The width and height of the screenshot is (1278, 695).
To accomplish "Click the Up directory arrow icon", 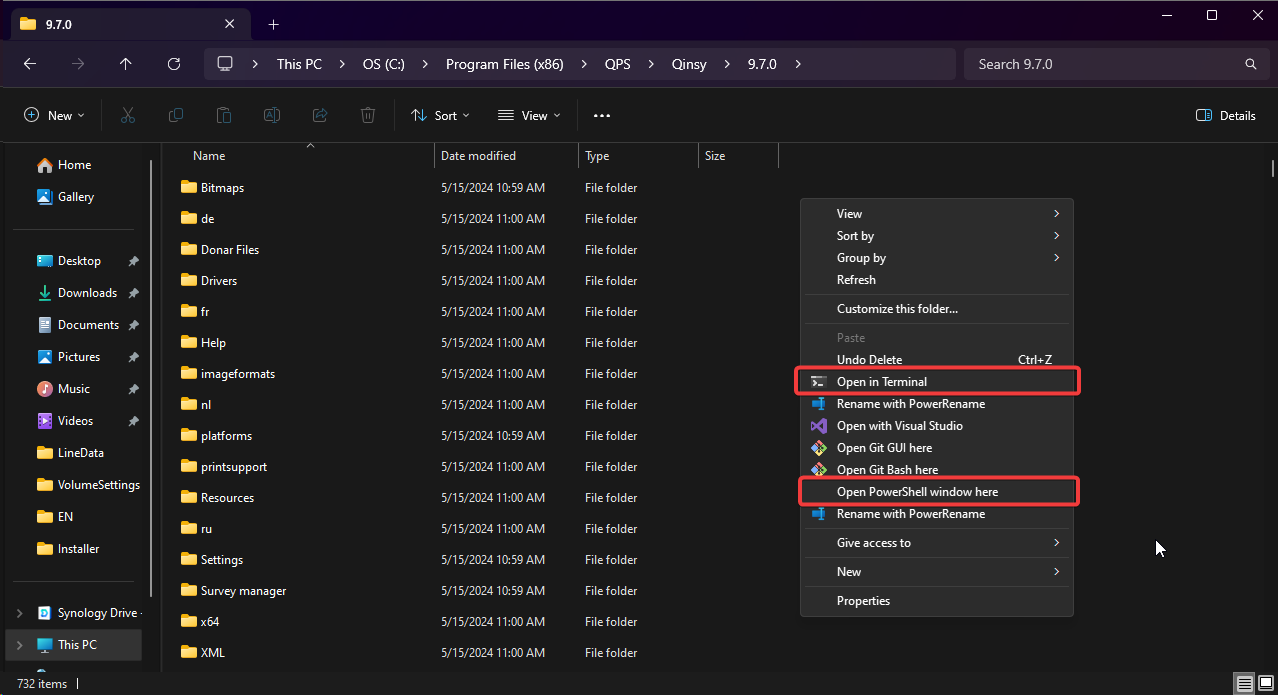I will pyautogui.click(x=125, y=64).
